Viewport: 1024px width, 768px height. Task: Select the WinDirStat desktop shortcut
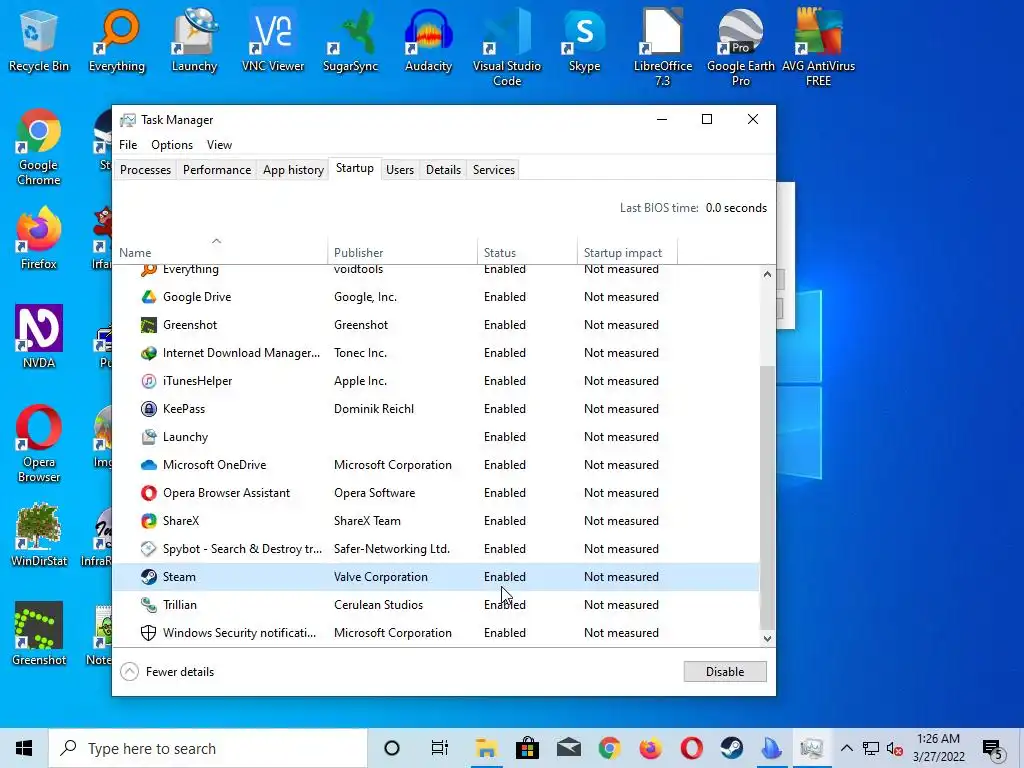(x=39, y=535)
